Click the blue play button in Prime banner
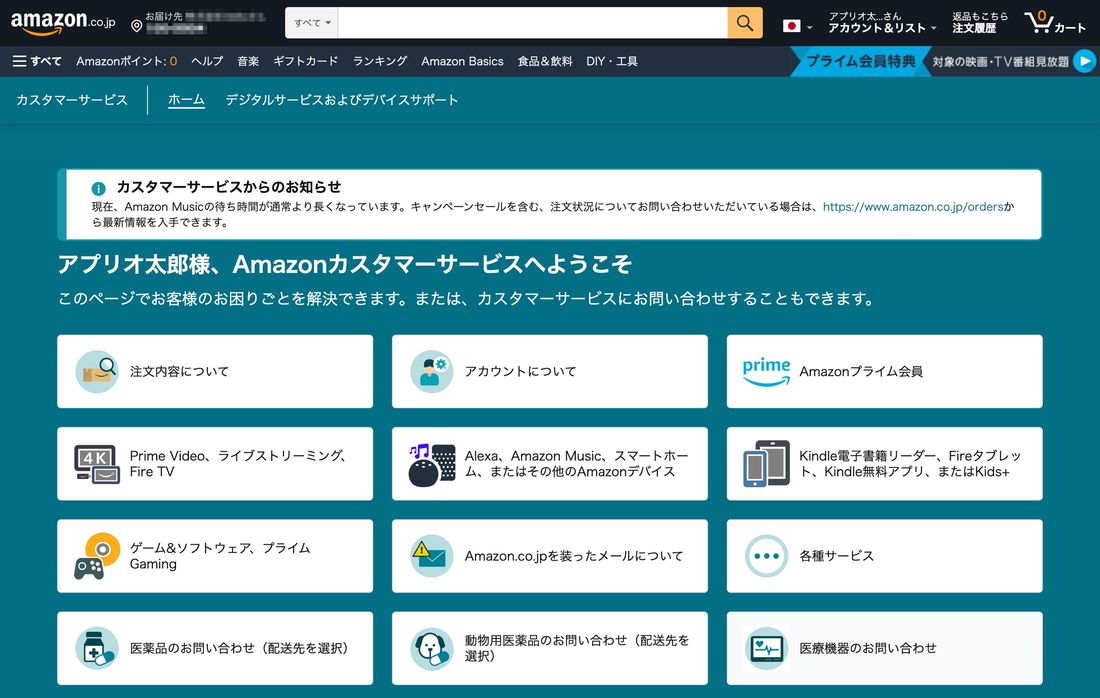 (1085, 61)
